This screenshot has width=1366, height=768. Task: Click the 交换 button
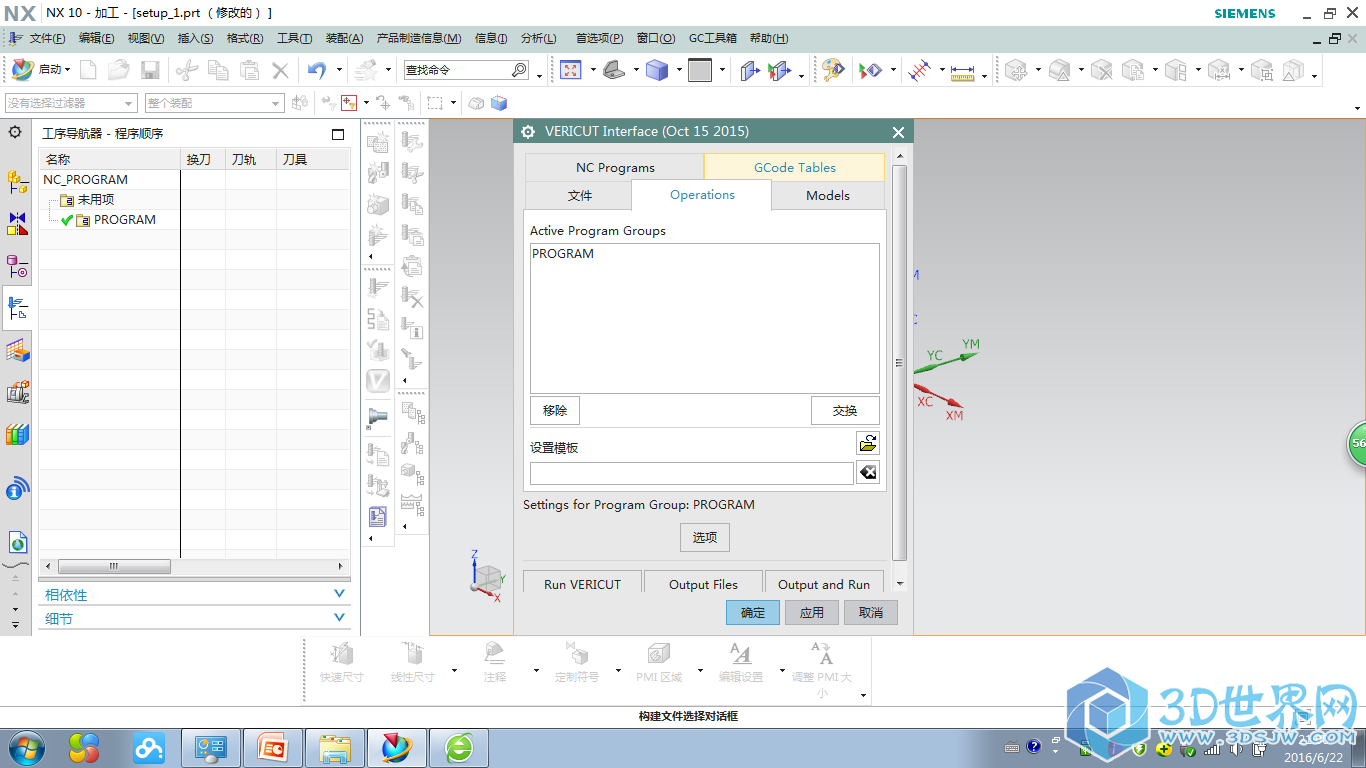coord(845,410)
